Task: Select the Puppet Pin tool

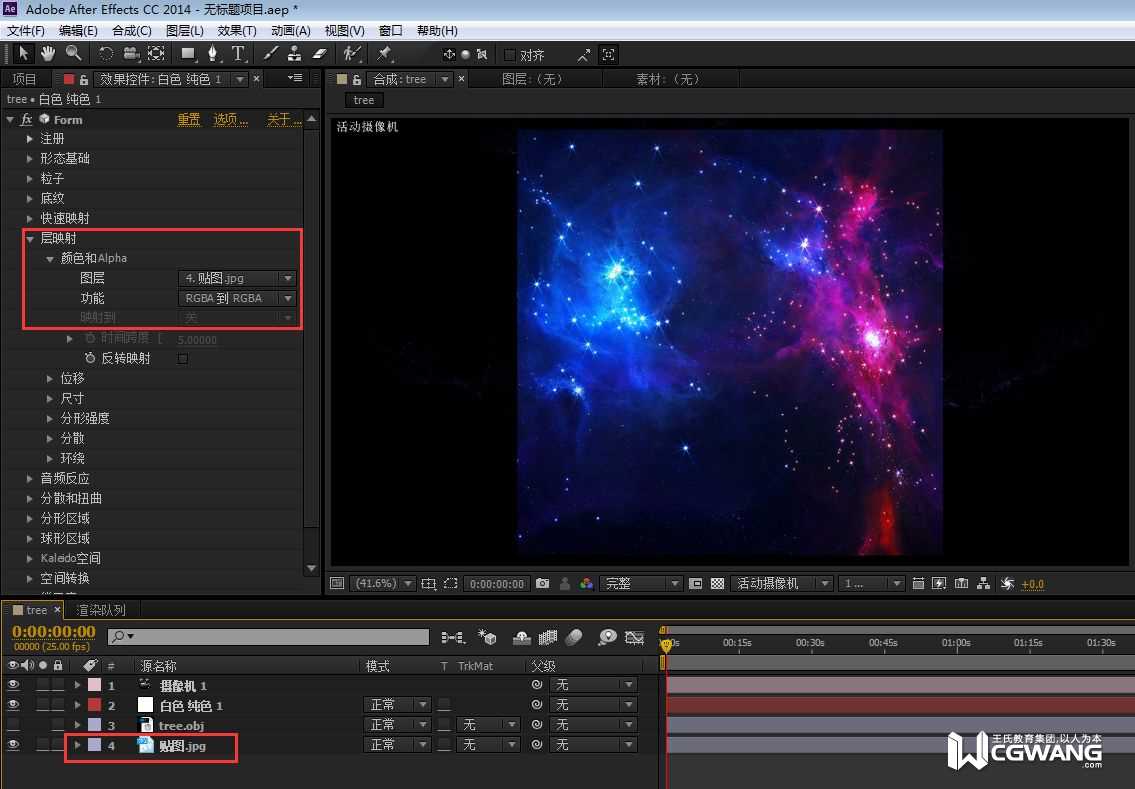Action: (384, 53)
